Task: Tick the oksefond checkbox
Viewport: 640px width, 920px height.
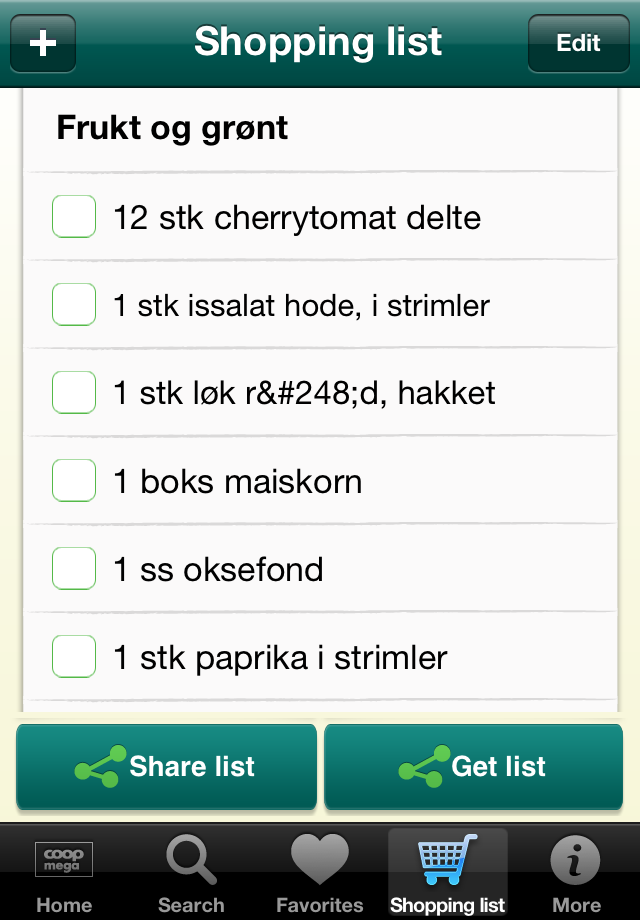Action: click(74, 569)
